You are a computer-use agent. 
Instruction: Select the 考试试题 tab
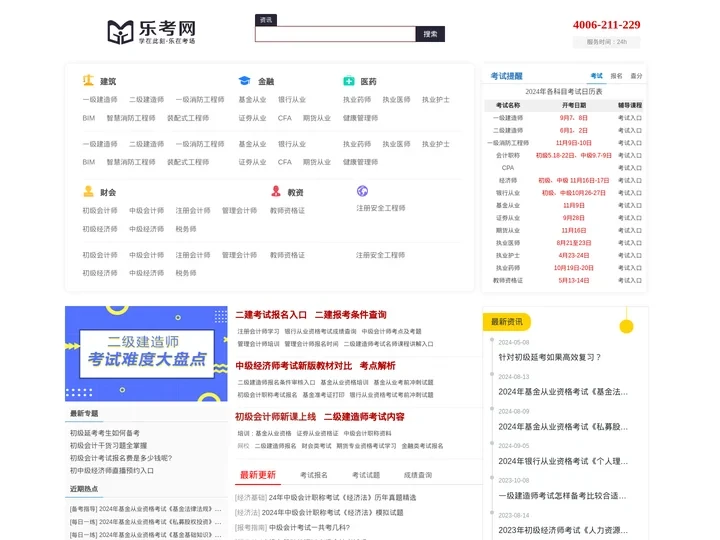coord(366,475)
